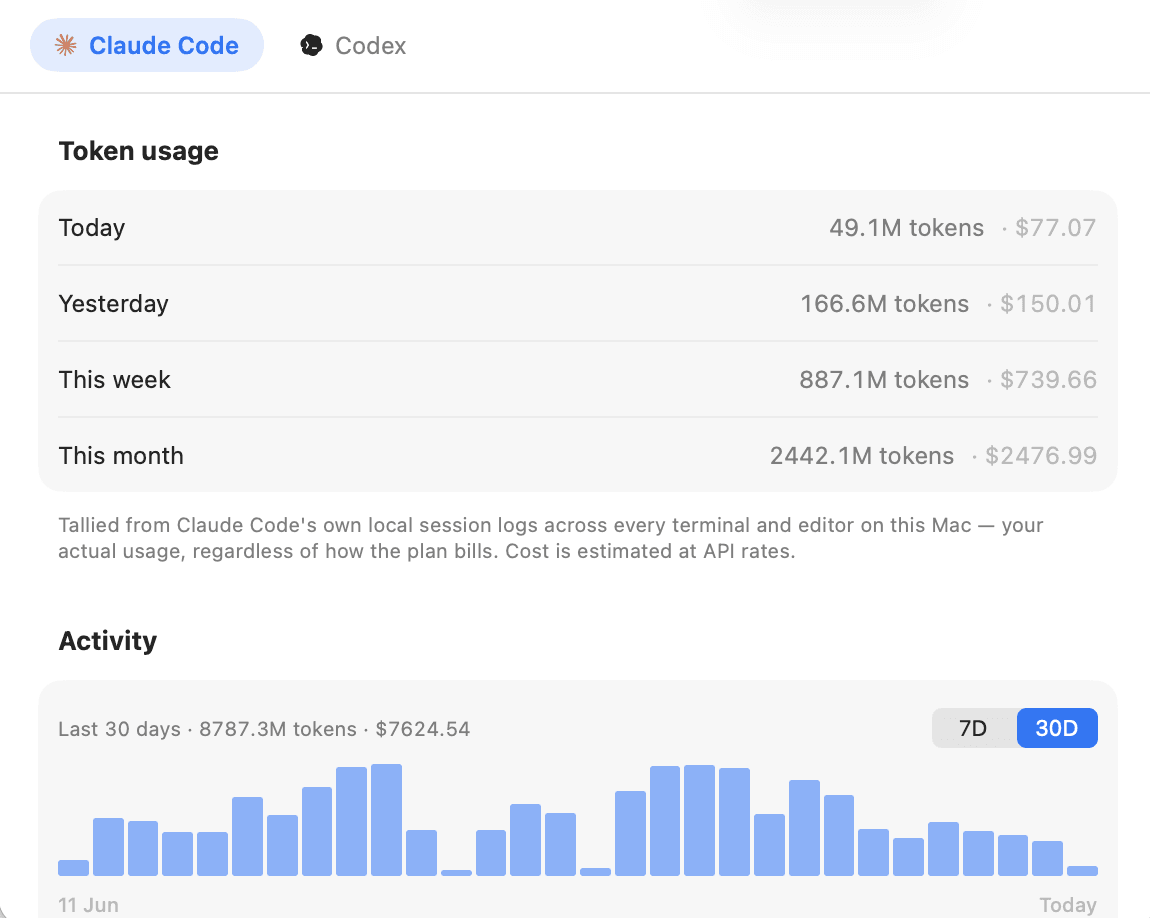1150x918 pixels.
Task: Click the Yesterday usage row label
Action: click(114, 304)
